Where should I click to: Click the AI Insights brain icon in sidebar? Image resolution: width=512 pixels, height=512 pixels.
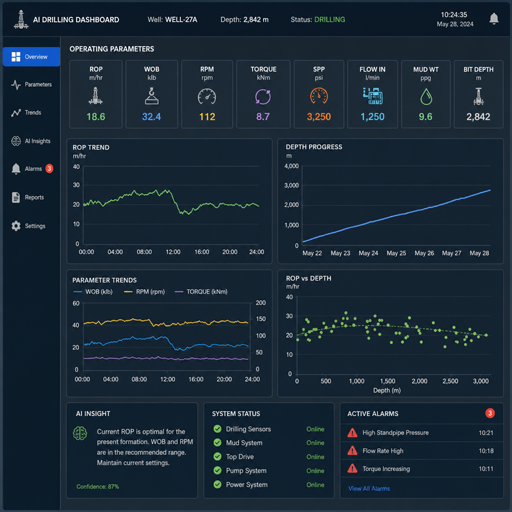point(16,141)
